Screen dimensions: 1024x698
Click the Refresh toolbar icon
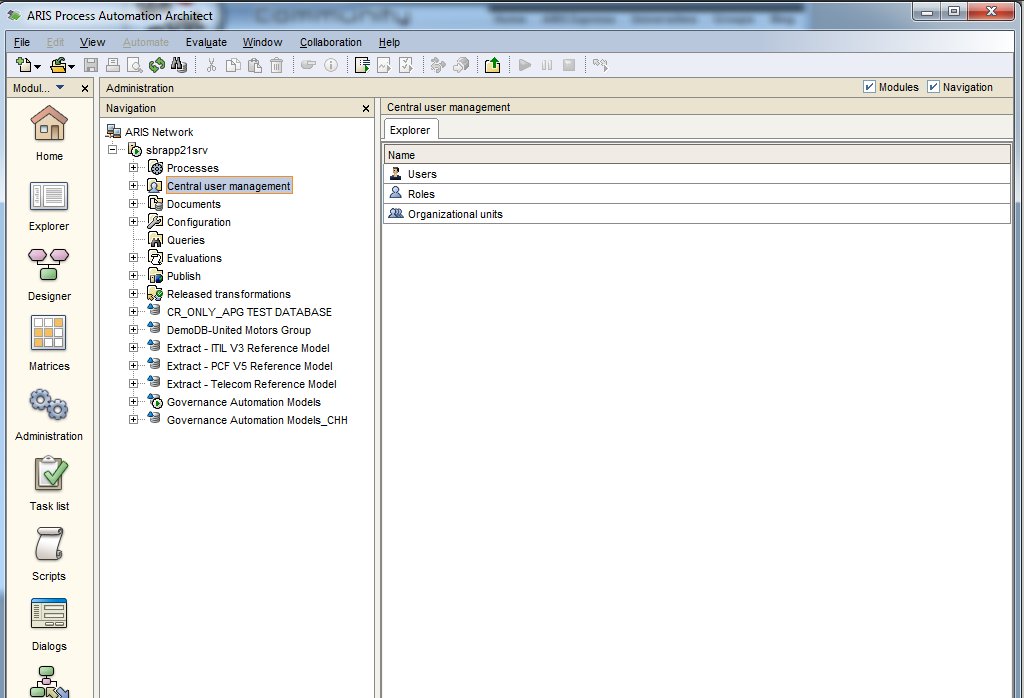click(x=156, y=64)
